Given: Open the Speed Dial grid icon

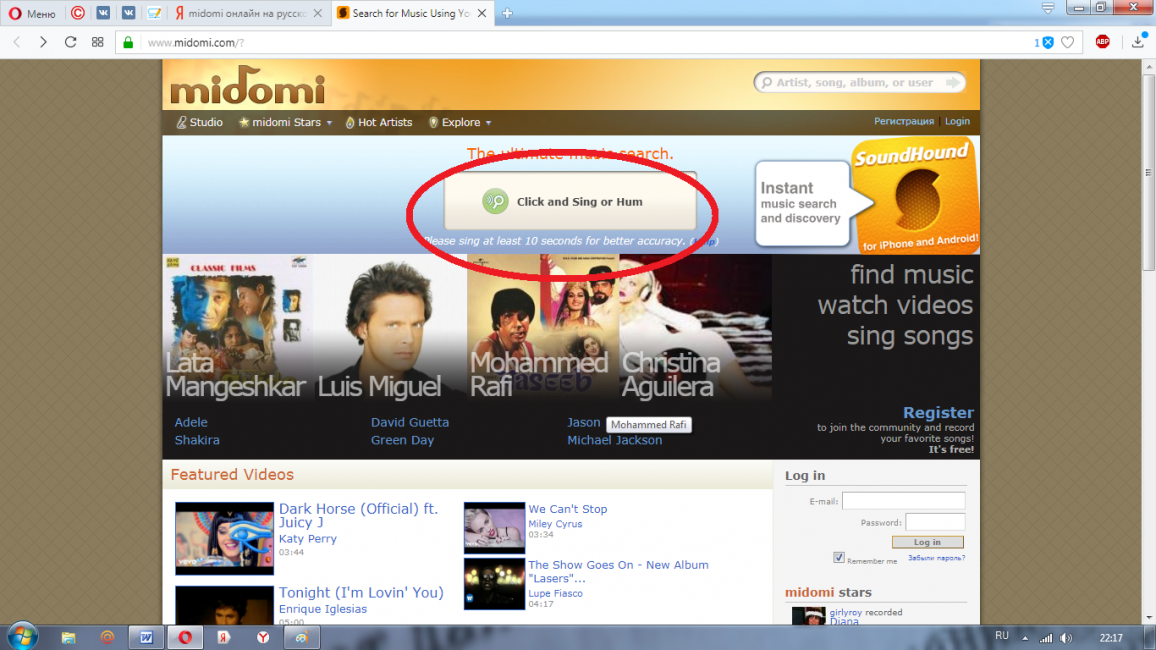Looking at the screenshot, I should pyautogui.click(x=97, y=42).
